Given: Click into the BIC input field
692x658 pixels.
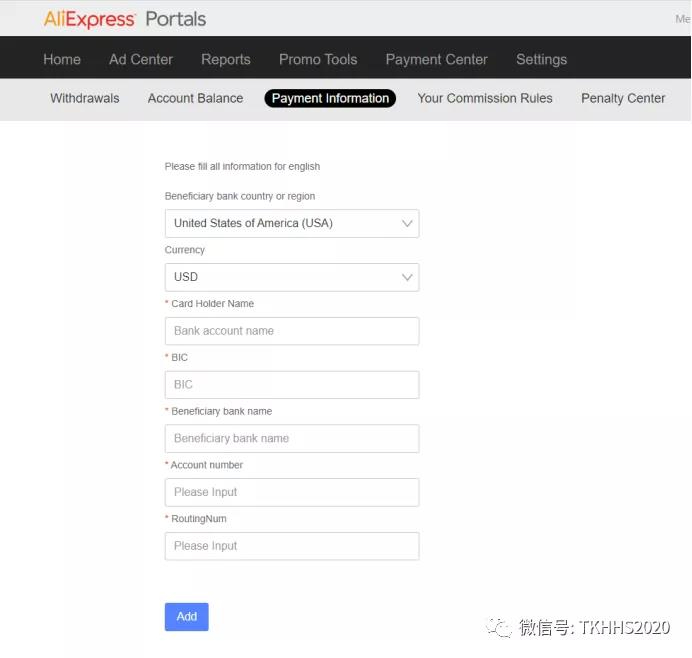Looking at the screenshot, I should (x=292, y=385).
